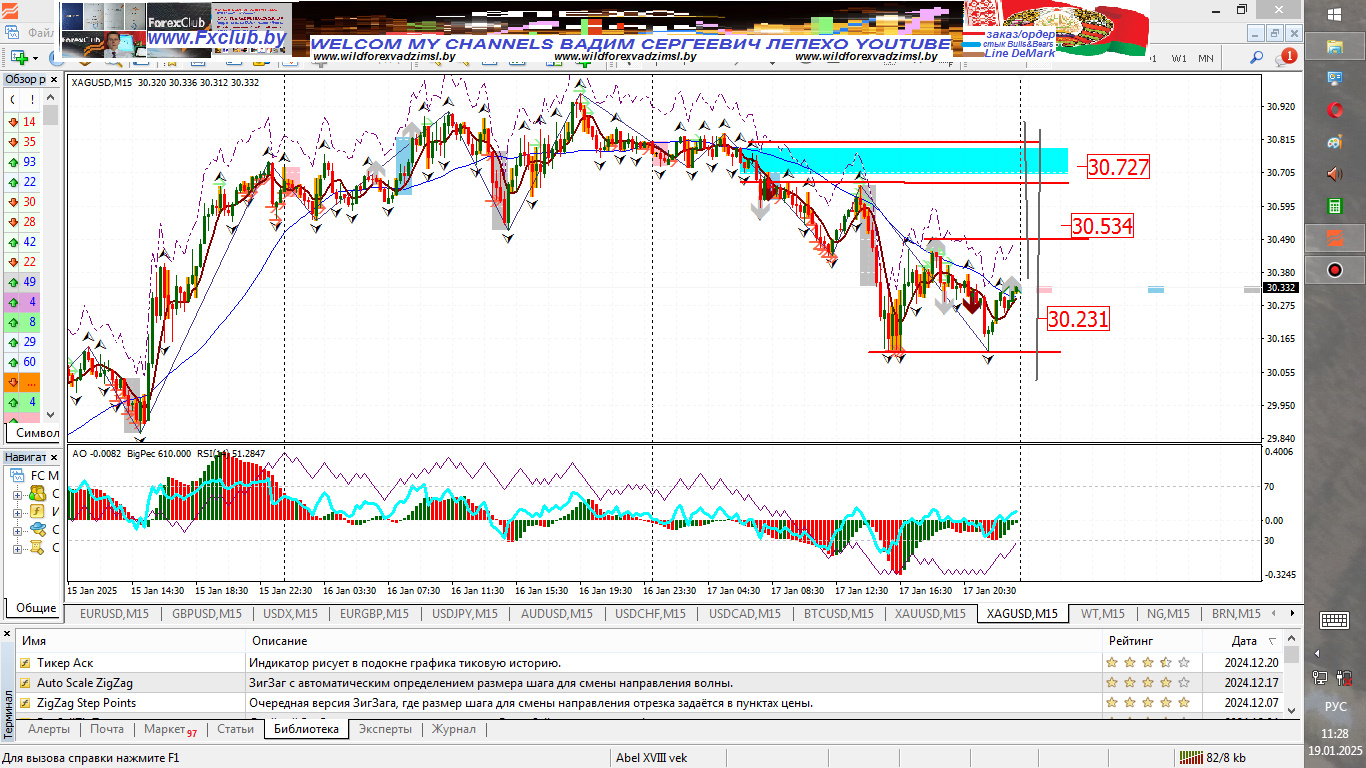The width and height of the screenshot is (1366, 768).
Task: Sort library by Рейтинг column header
Action: coord(1151,641)
